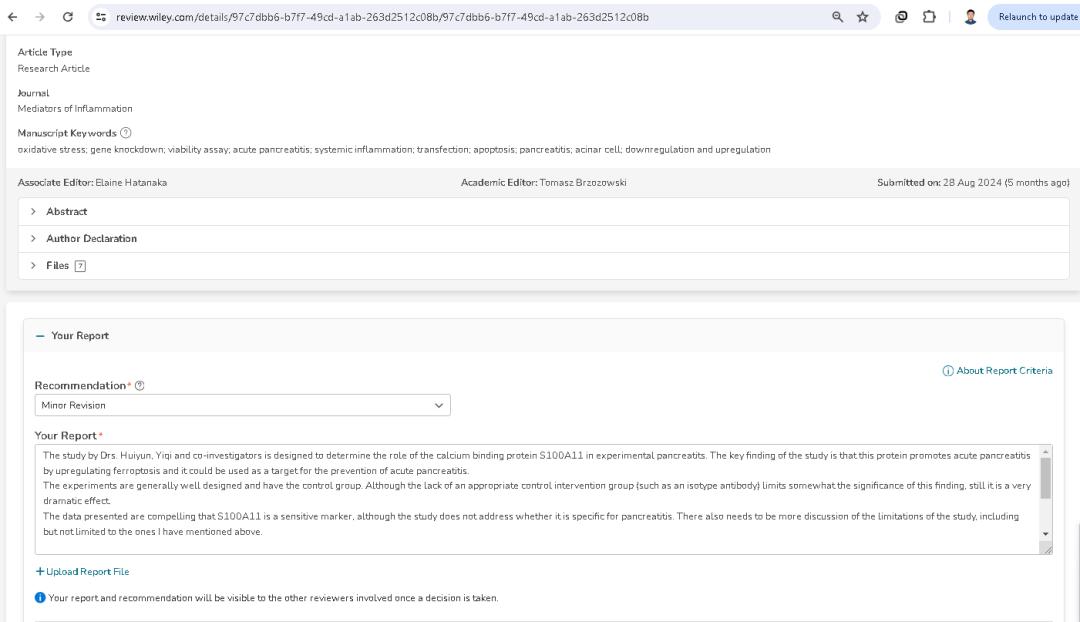The height and width of the screenshot is (622, 1080).
Task: Click Submitted on 28 Aug 2024 text
Action: [973, 183]
